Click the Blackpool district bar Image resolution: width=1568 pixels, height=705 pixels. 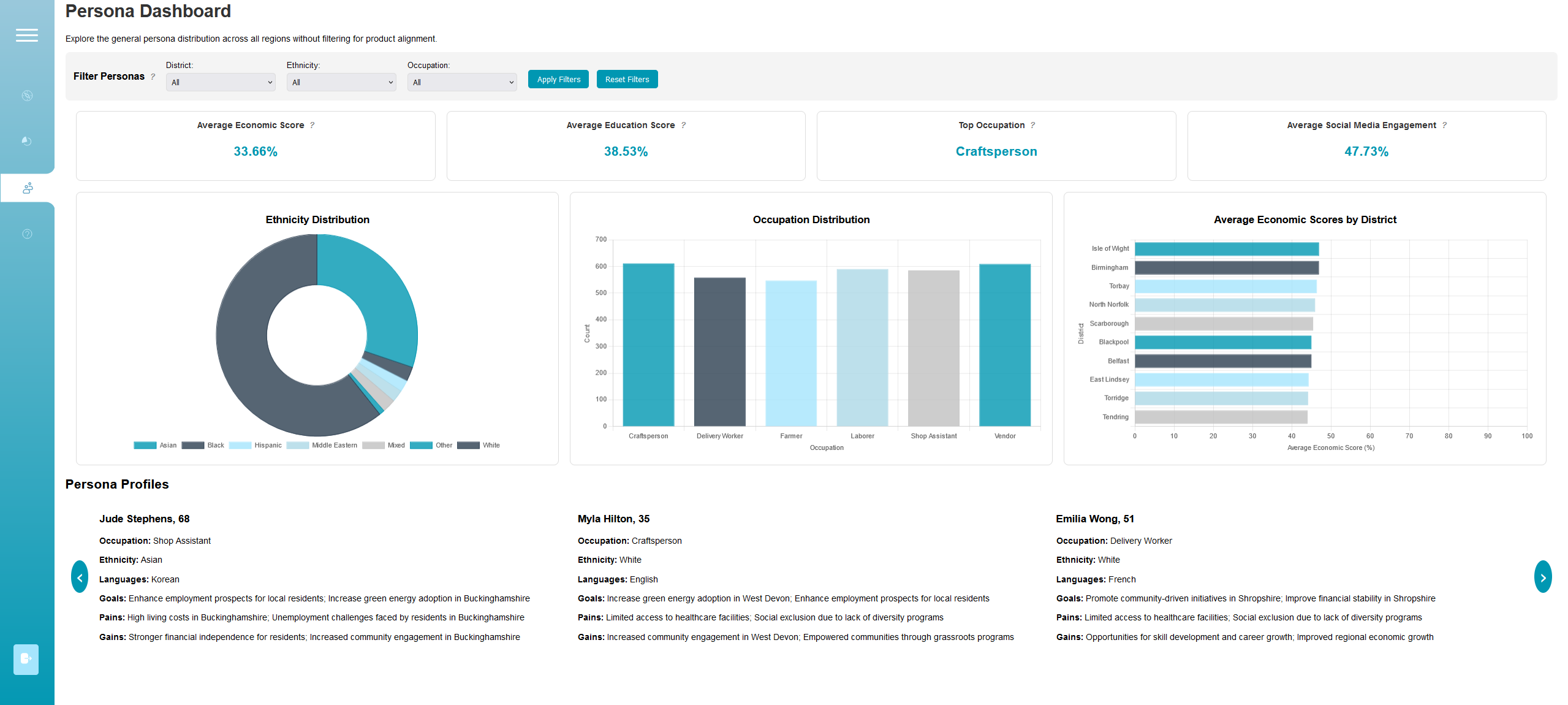coord(1223,342)
